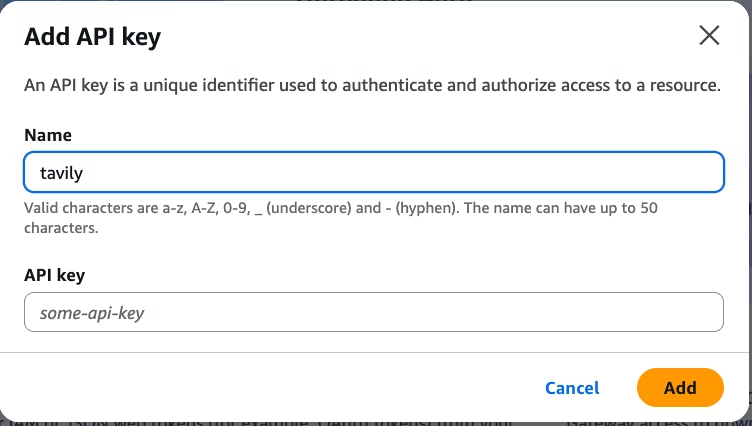Click the X icon at top right
Screen dimensions: 752x426
point(709,36)
